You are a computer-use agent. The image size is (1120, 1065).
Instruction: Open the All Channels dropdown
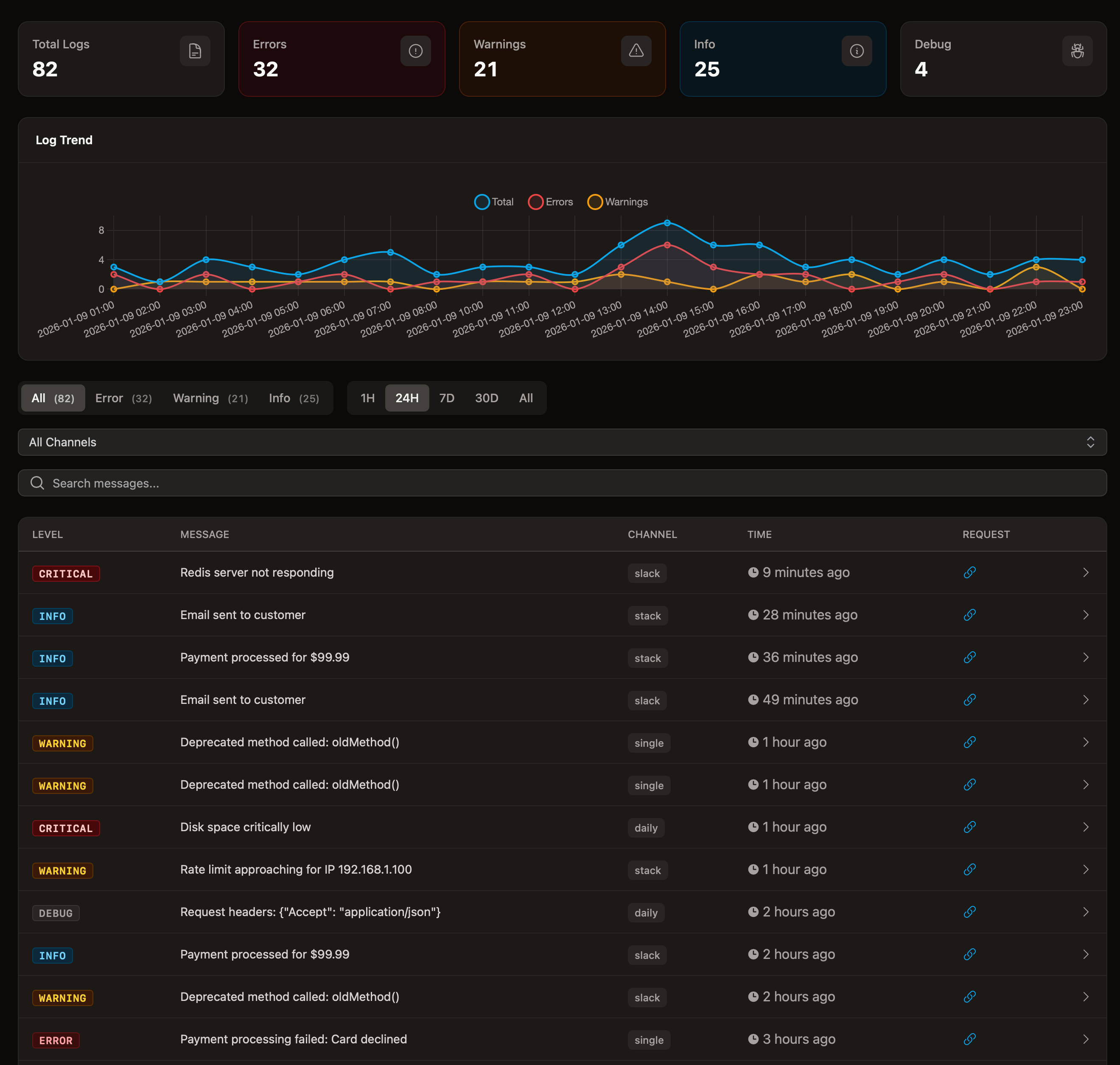coord(562,442)
